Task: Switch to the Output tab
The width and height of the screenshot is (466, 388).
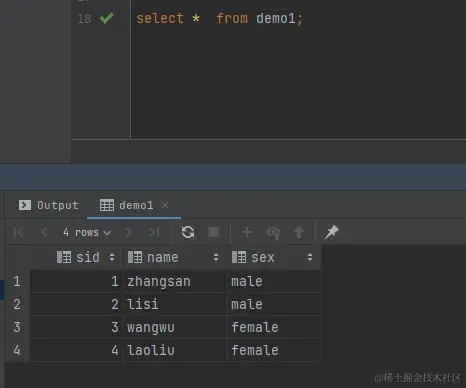Action: click(49, 205)
